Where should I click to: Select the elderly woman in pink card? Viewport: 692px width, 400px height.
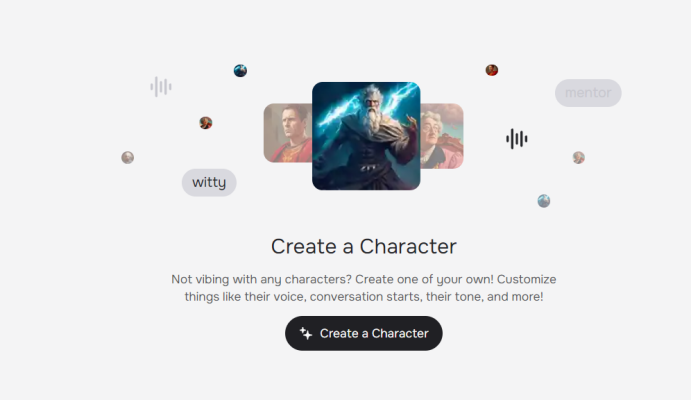[x=442, y=136]
